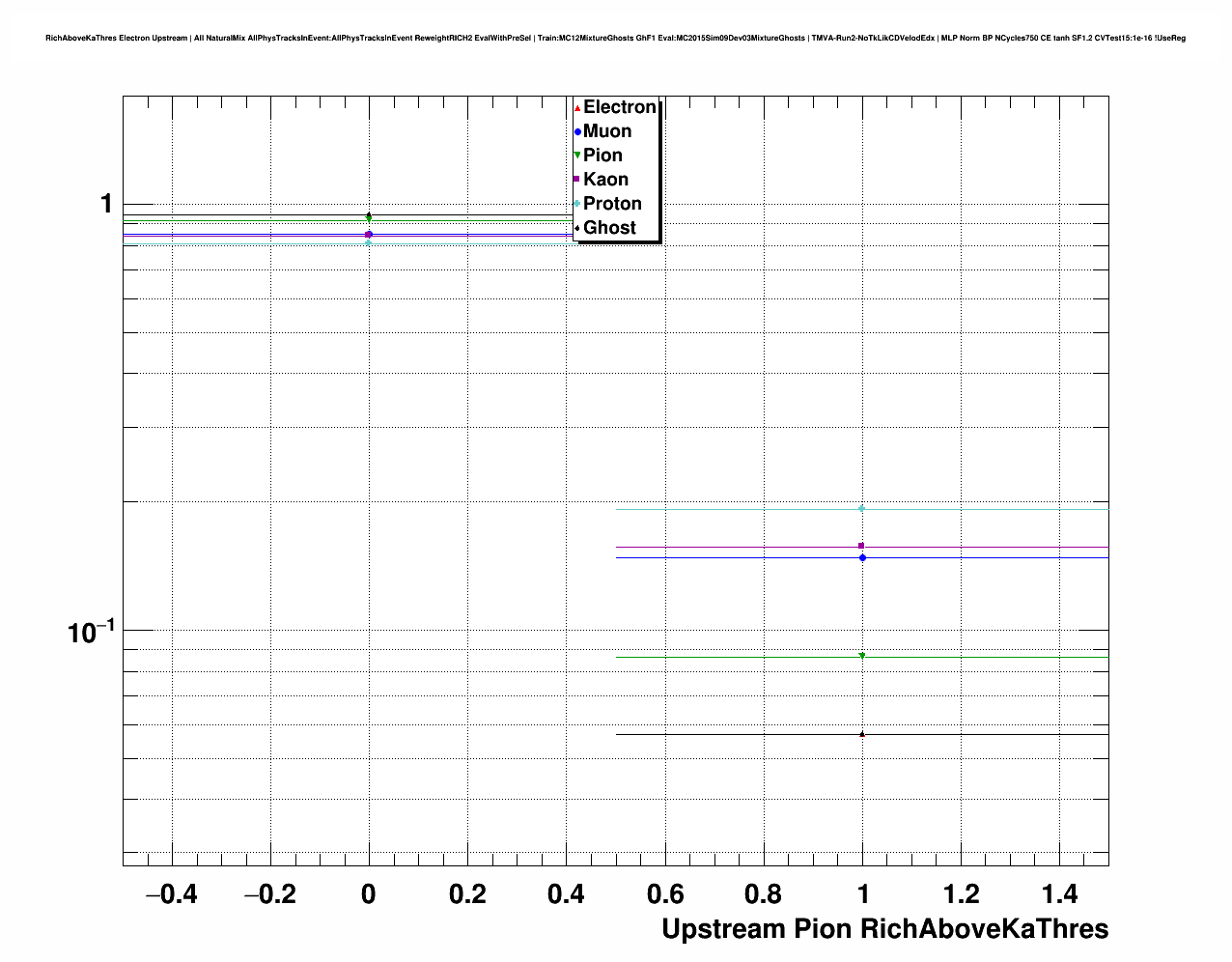Click the blue Muon data point at x=1

click(x=862, y=557)
